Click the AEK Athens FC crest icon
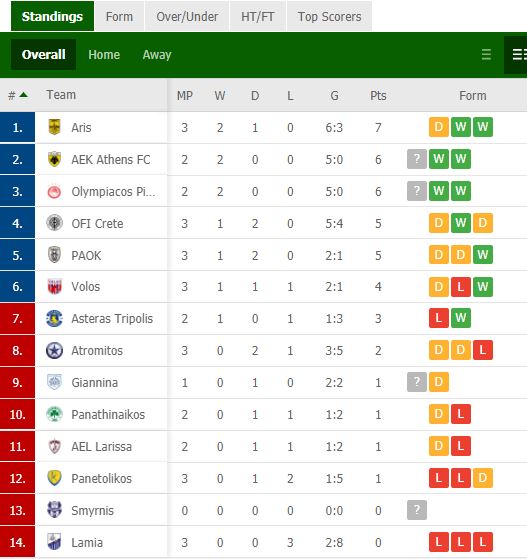This screenshot has width=527, height=559. coord(54,159)
